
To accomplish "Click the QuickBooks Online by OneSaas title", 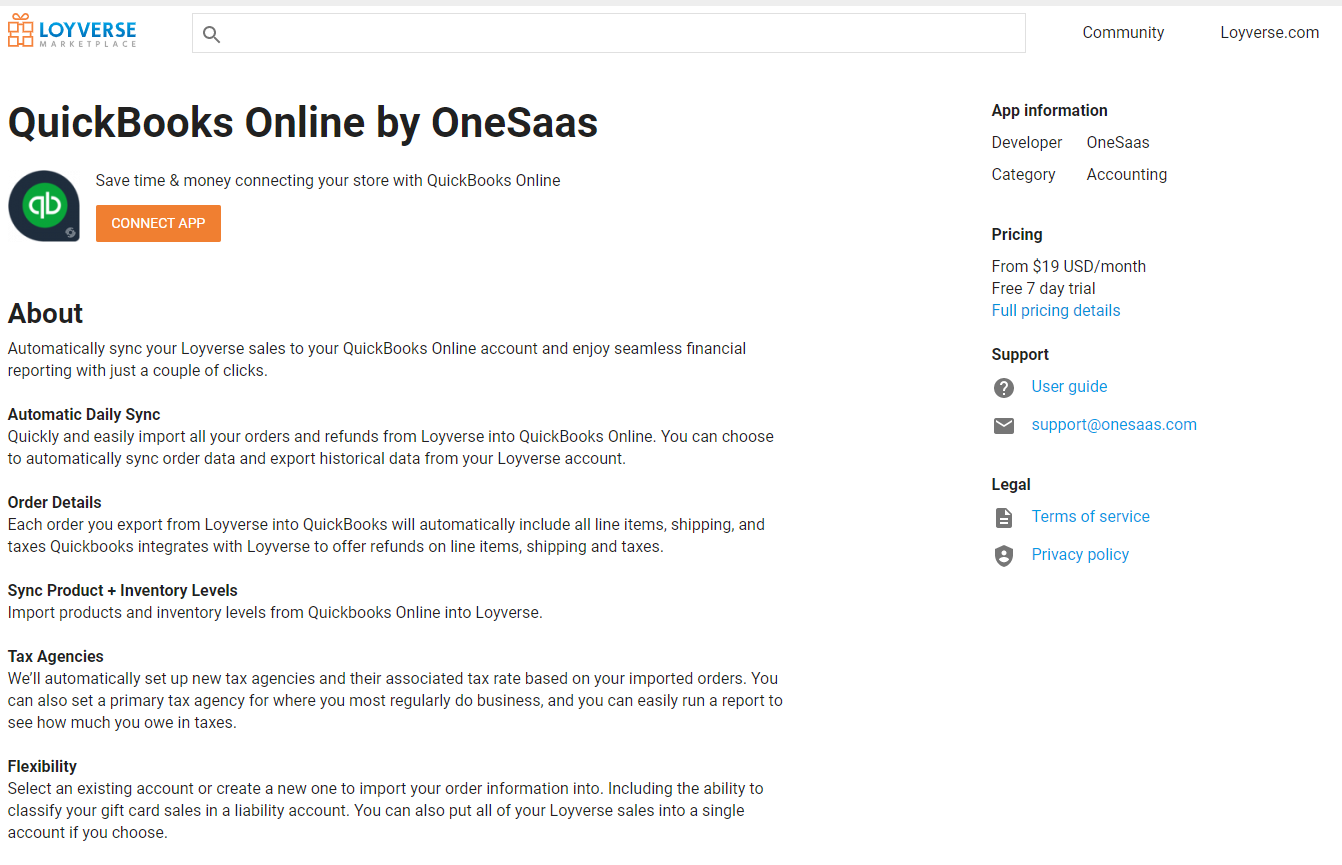I will coord(303,123).
